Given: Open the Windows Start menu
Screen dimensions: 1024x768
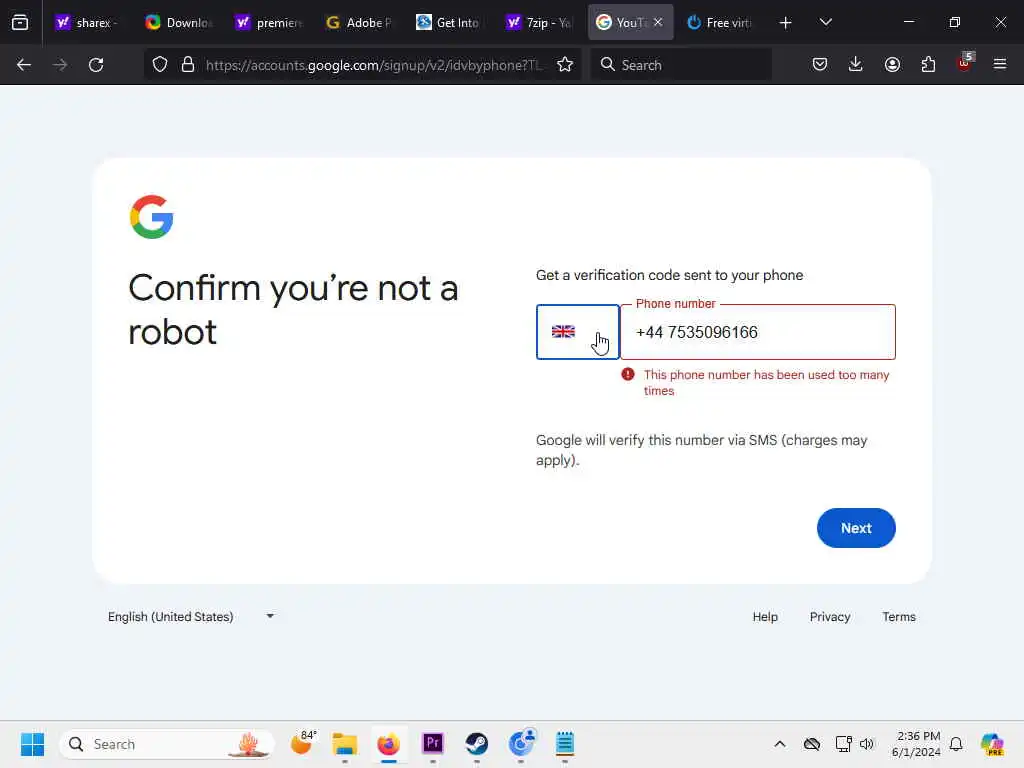Looking at the screenshot, I should (32, 744).
